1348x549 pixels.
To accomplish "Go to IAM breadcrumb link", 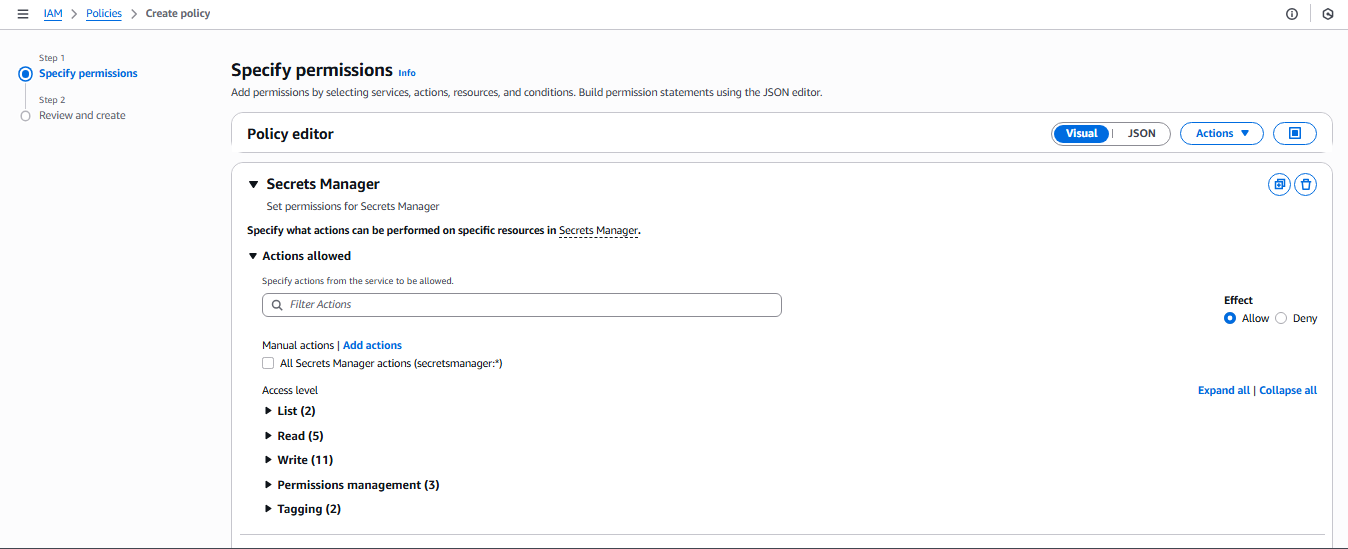I will coord(53,14).
